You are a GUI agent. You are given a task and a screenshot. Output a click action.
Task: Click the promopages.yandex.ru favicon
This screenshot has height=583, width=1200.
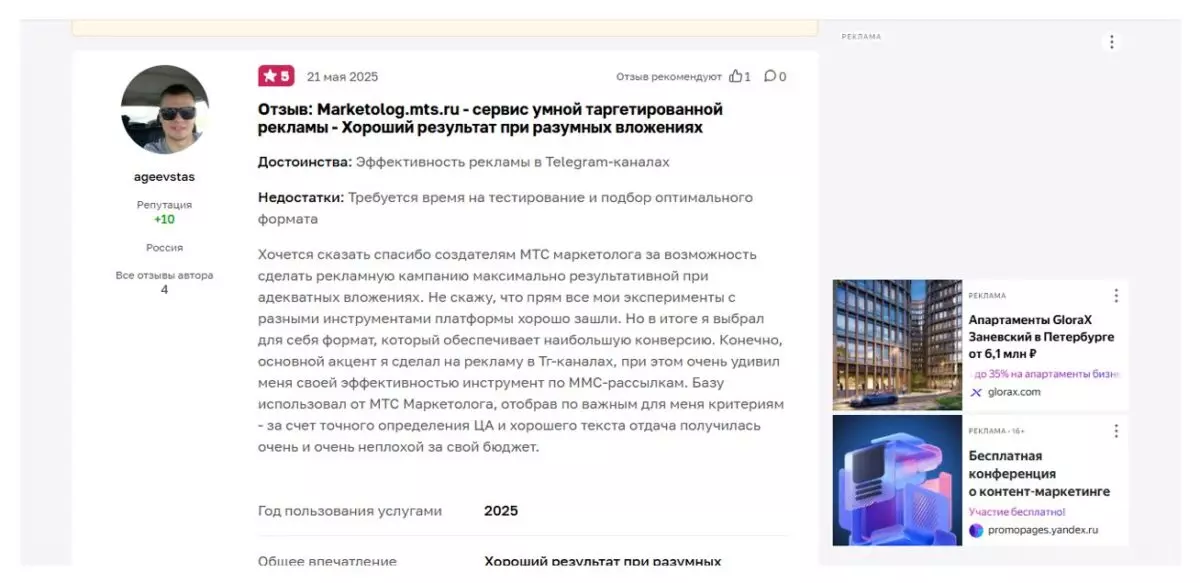(x=976, y=530)
